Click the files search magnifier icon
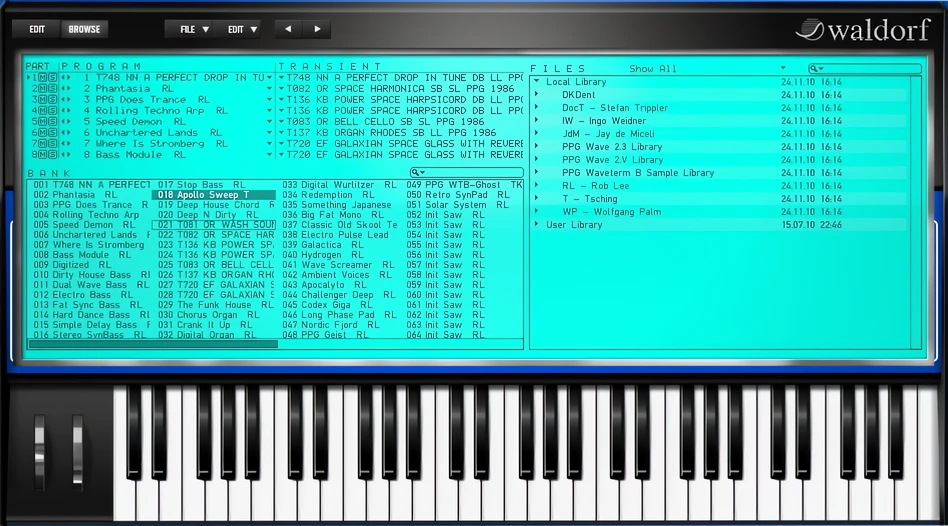This screenshot has height=526, width=948. coord(816,68)
